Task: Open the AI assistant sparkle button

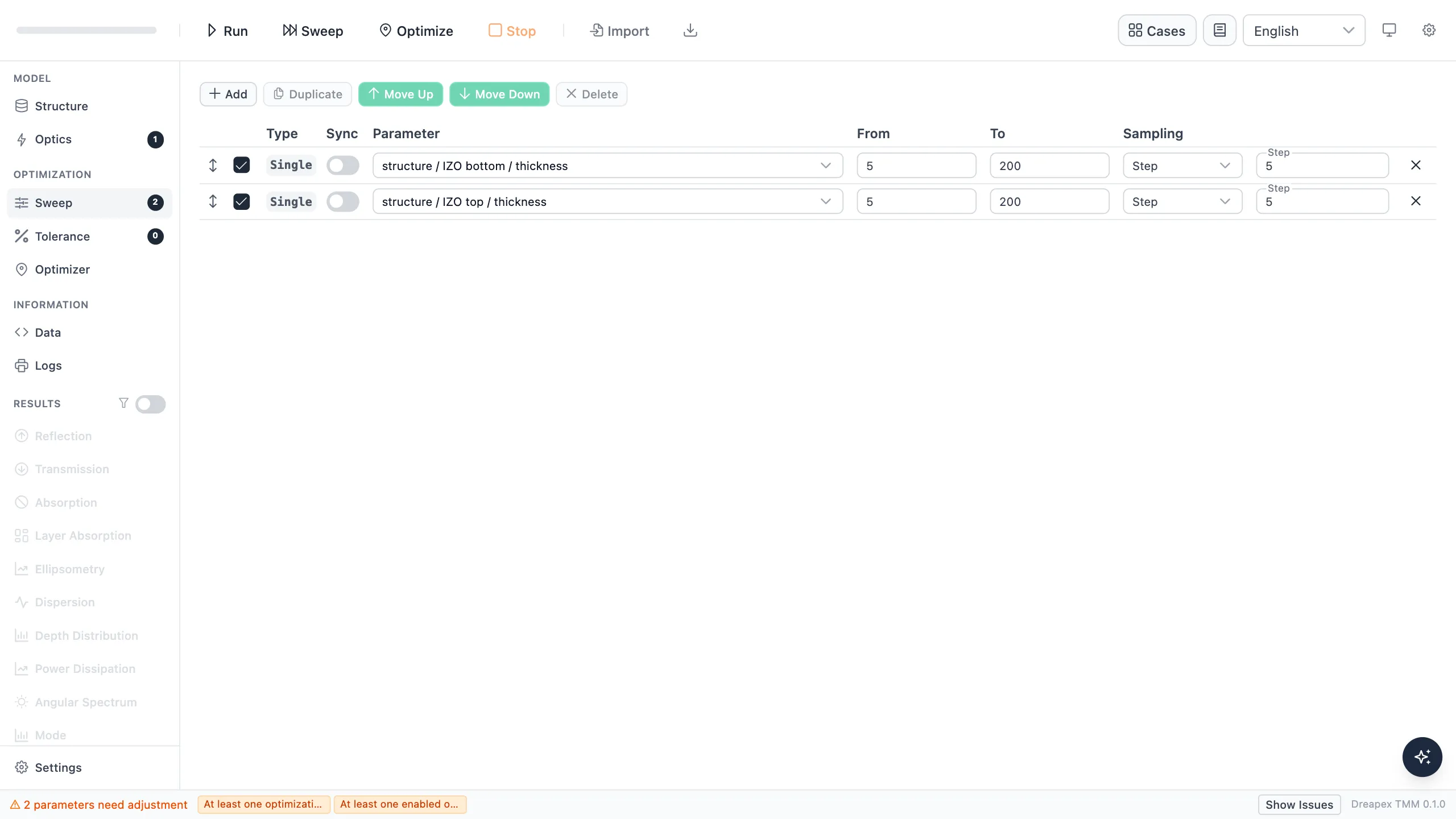Action: (1422, 757)
